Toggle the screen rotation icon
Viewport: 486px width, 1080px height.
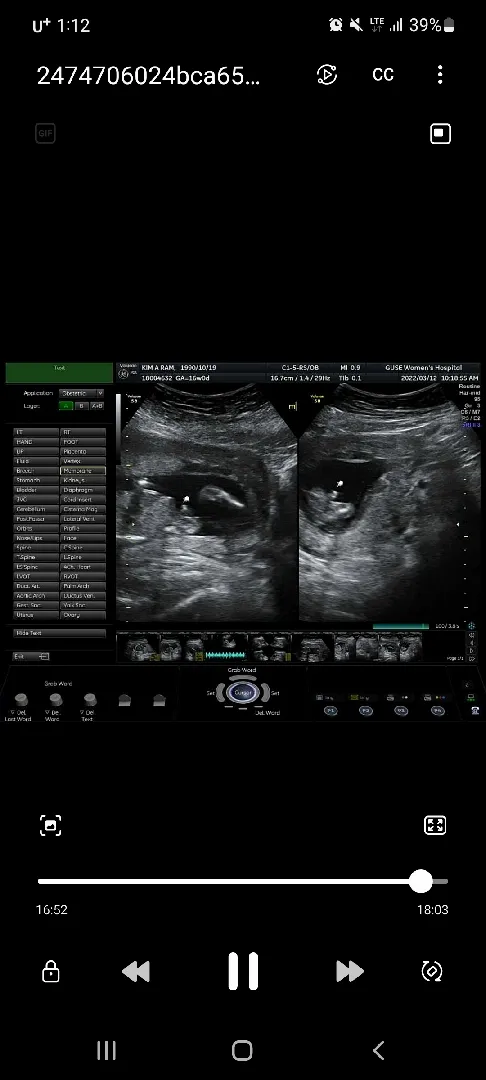tap(432, 971)
